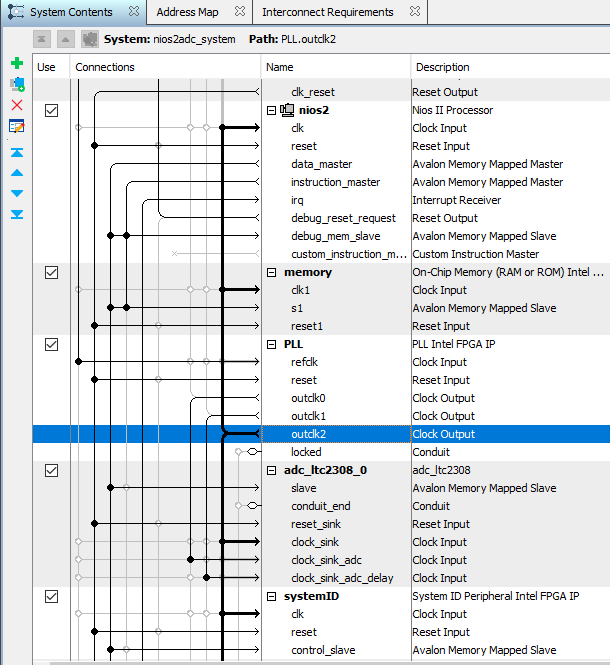Click the go up one level button

coord(65,39)
